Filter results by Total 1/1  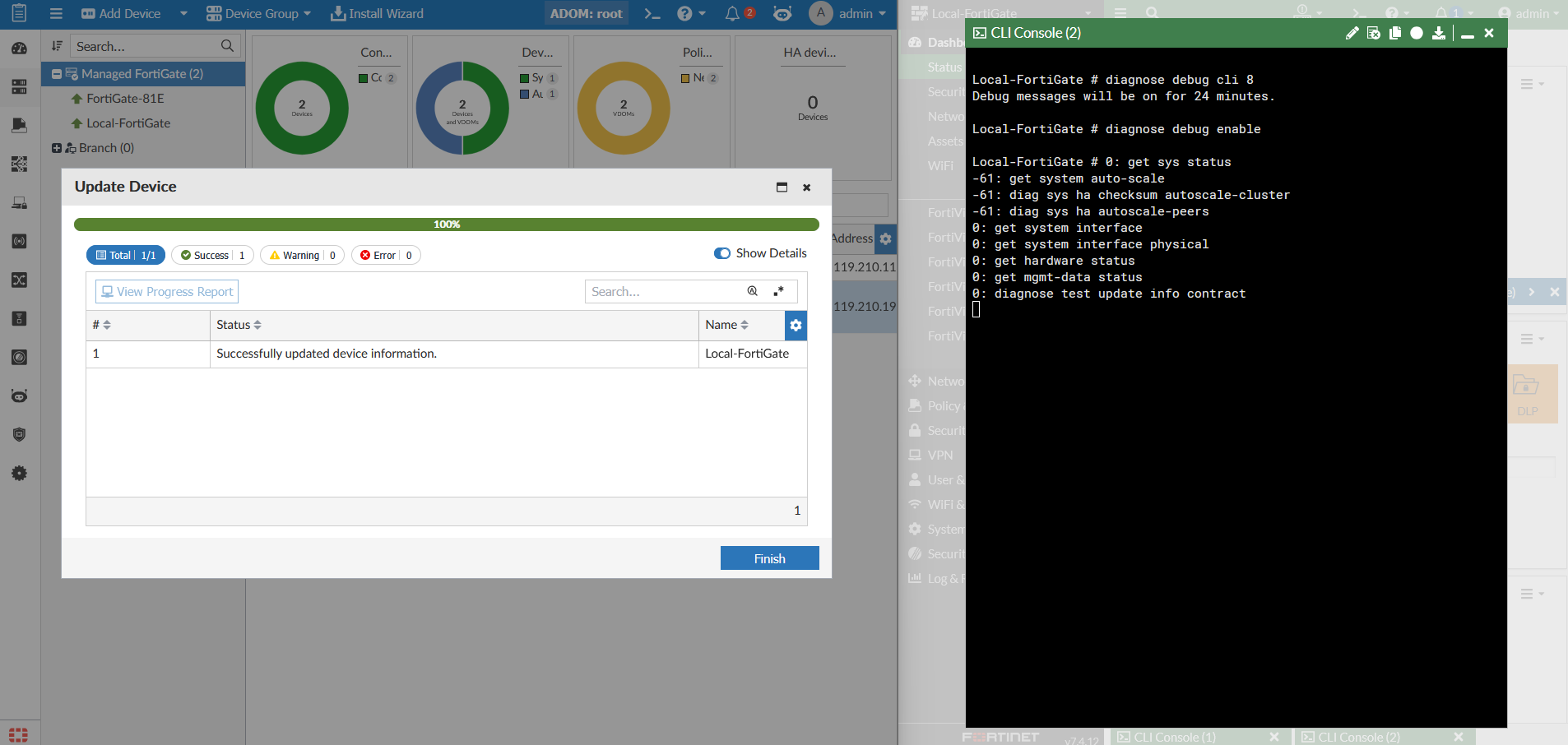coord(126,255)
